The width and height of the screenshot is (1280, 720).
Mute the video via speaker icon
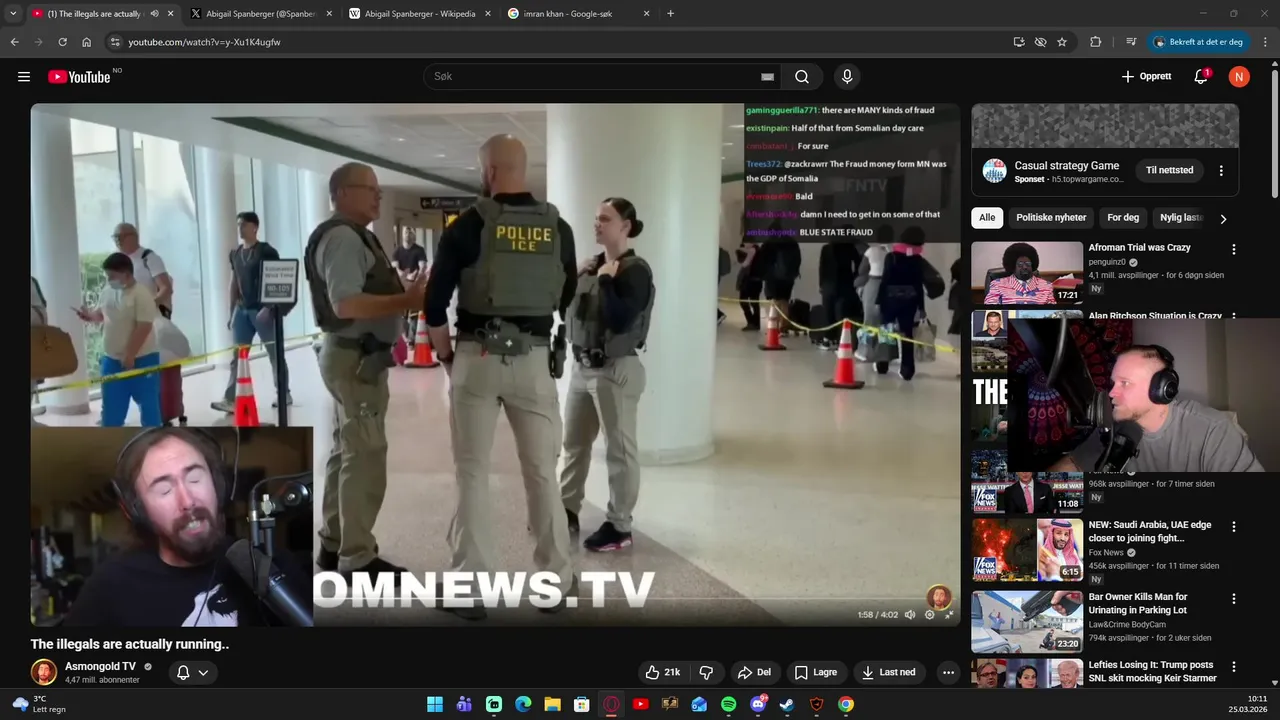[x=909, y=615]
